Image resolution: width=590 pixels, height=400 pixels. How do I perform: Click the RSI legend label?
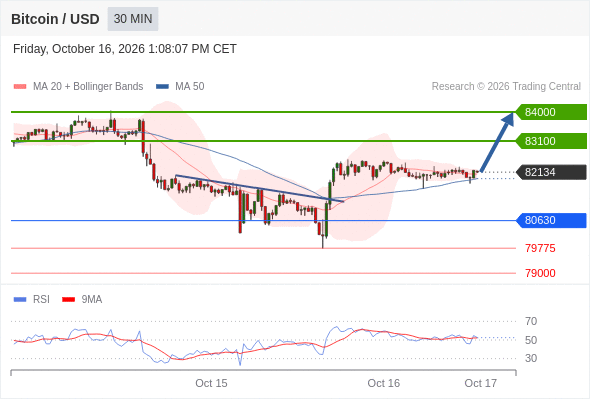41,300
